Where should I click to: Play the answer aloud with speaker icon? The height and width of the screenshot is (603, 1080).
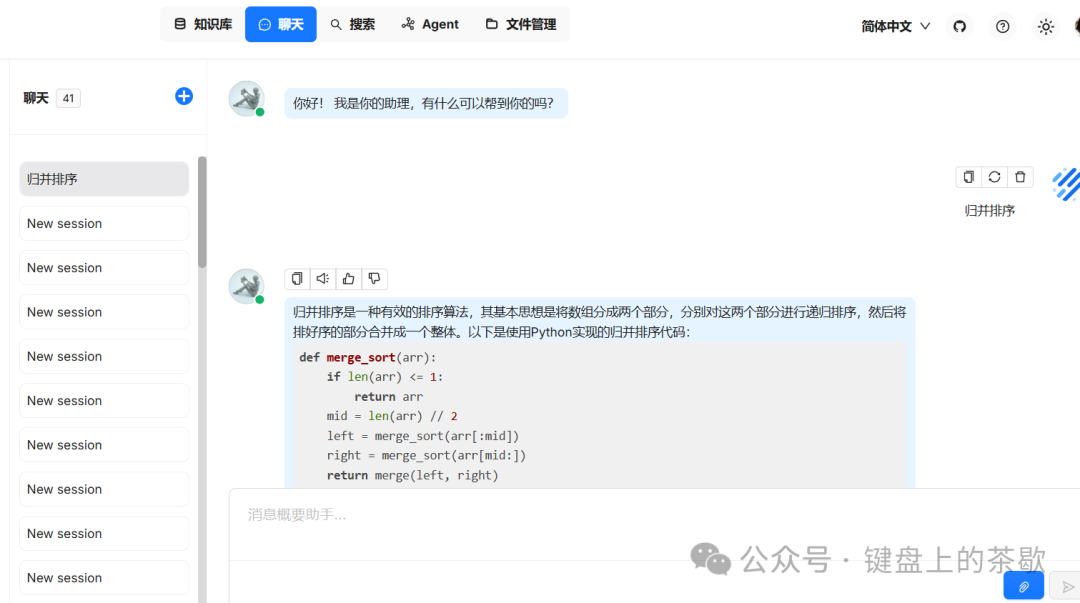(x=322, y=279)
